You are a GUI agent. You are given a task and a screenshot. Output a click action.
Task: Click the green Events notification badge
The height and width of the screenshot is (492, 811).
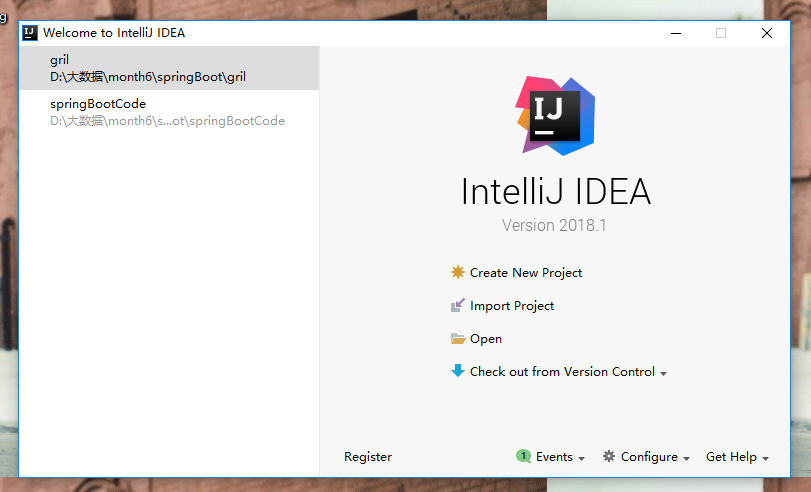pyautogui.click(x=523, y=456)
